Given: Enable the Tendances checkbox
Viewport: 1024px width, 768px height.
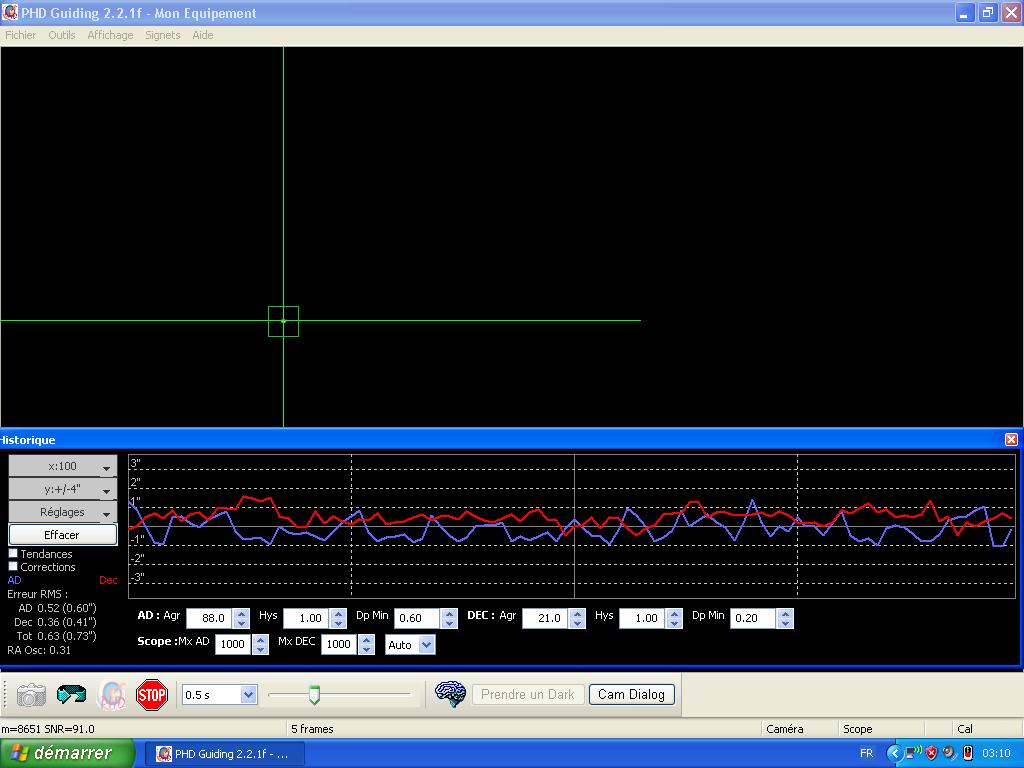Looking at the screenshot, I should click(x=13, y=553).
